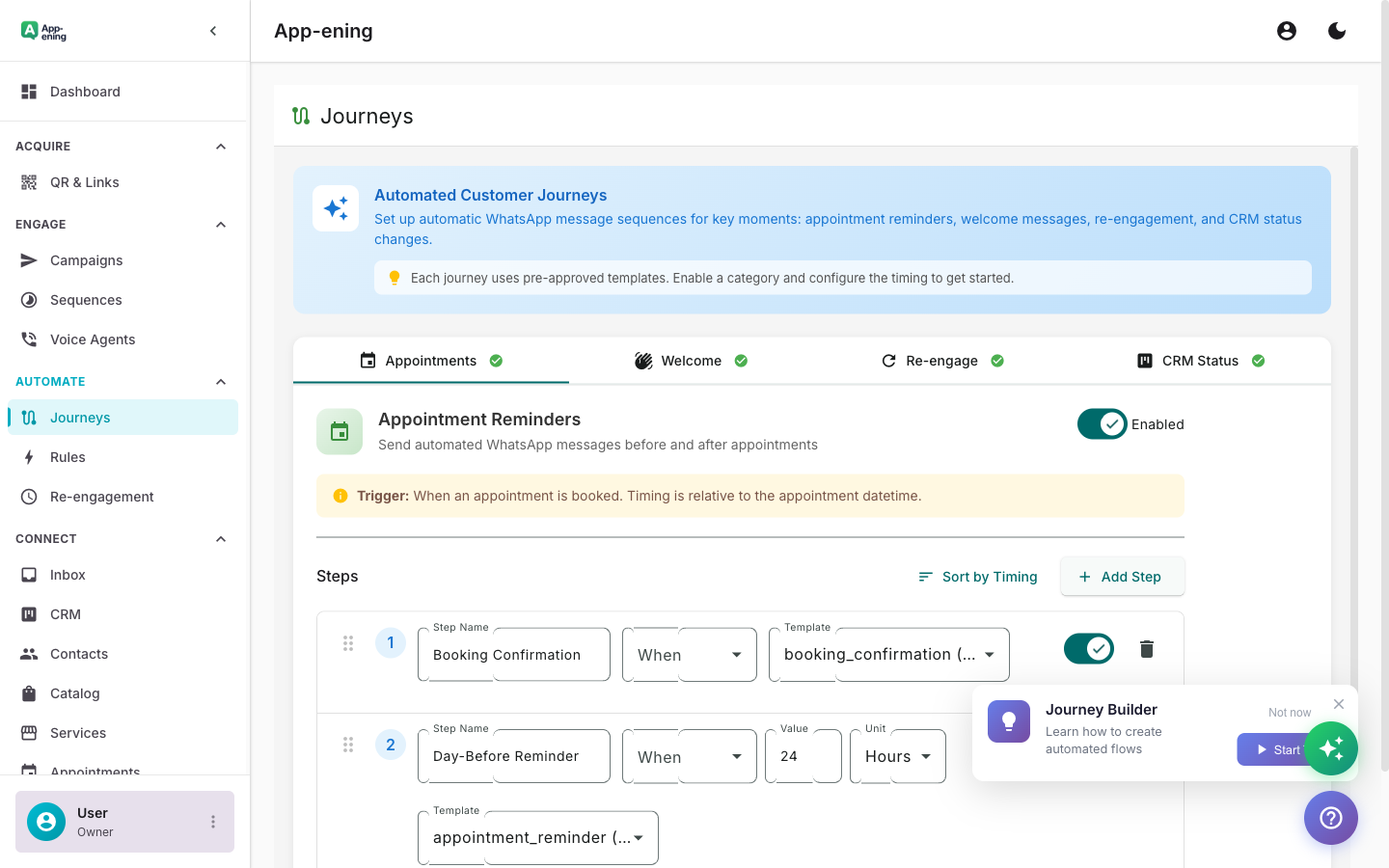The width and height of the screenshot is (1389, 868).
Task: Click Sort by Timing
Action: pyautogui.click(x=977, y=576)
